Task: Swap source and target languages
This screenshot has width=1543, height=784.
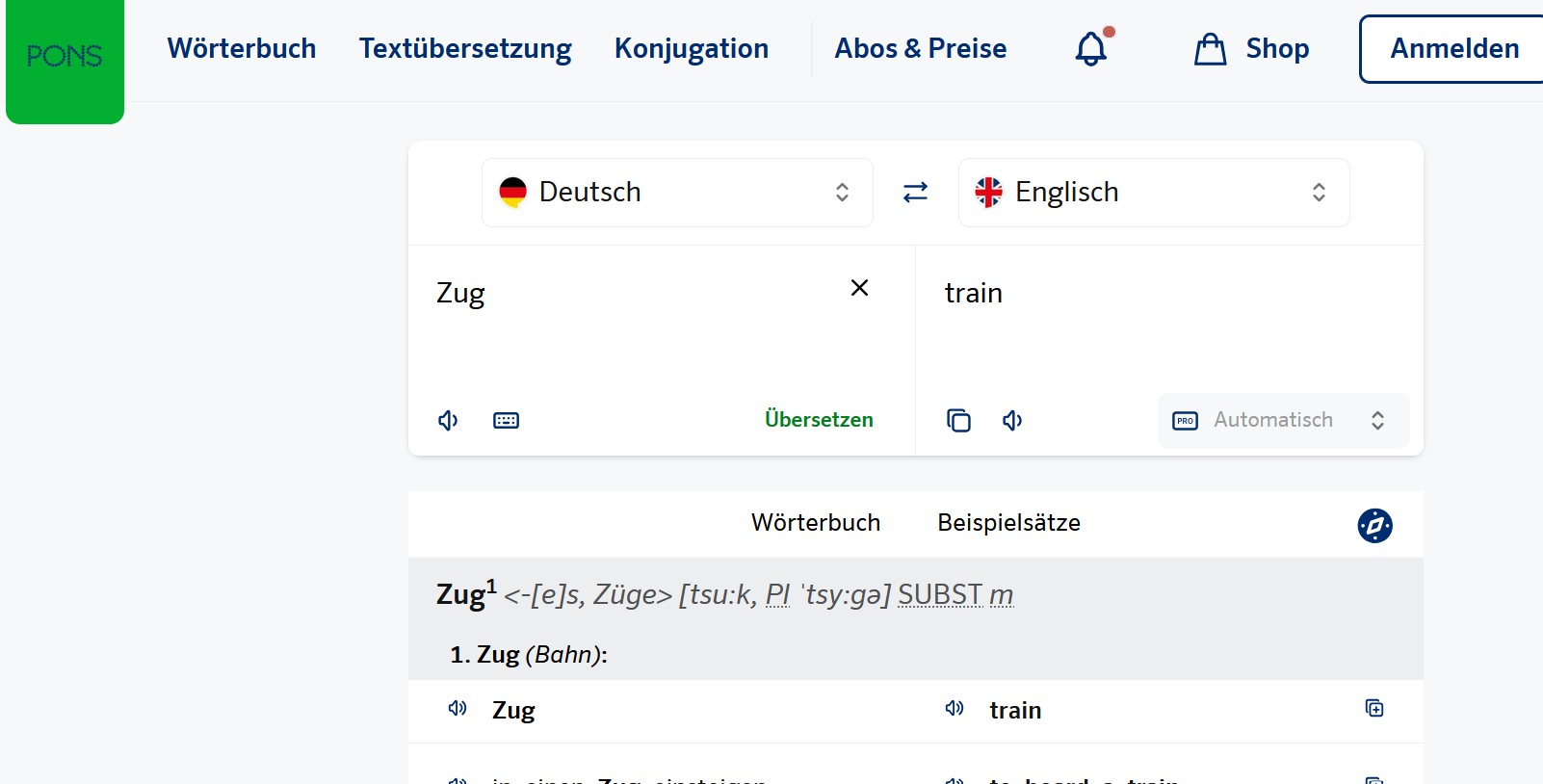Action: [915, 193]
